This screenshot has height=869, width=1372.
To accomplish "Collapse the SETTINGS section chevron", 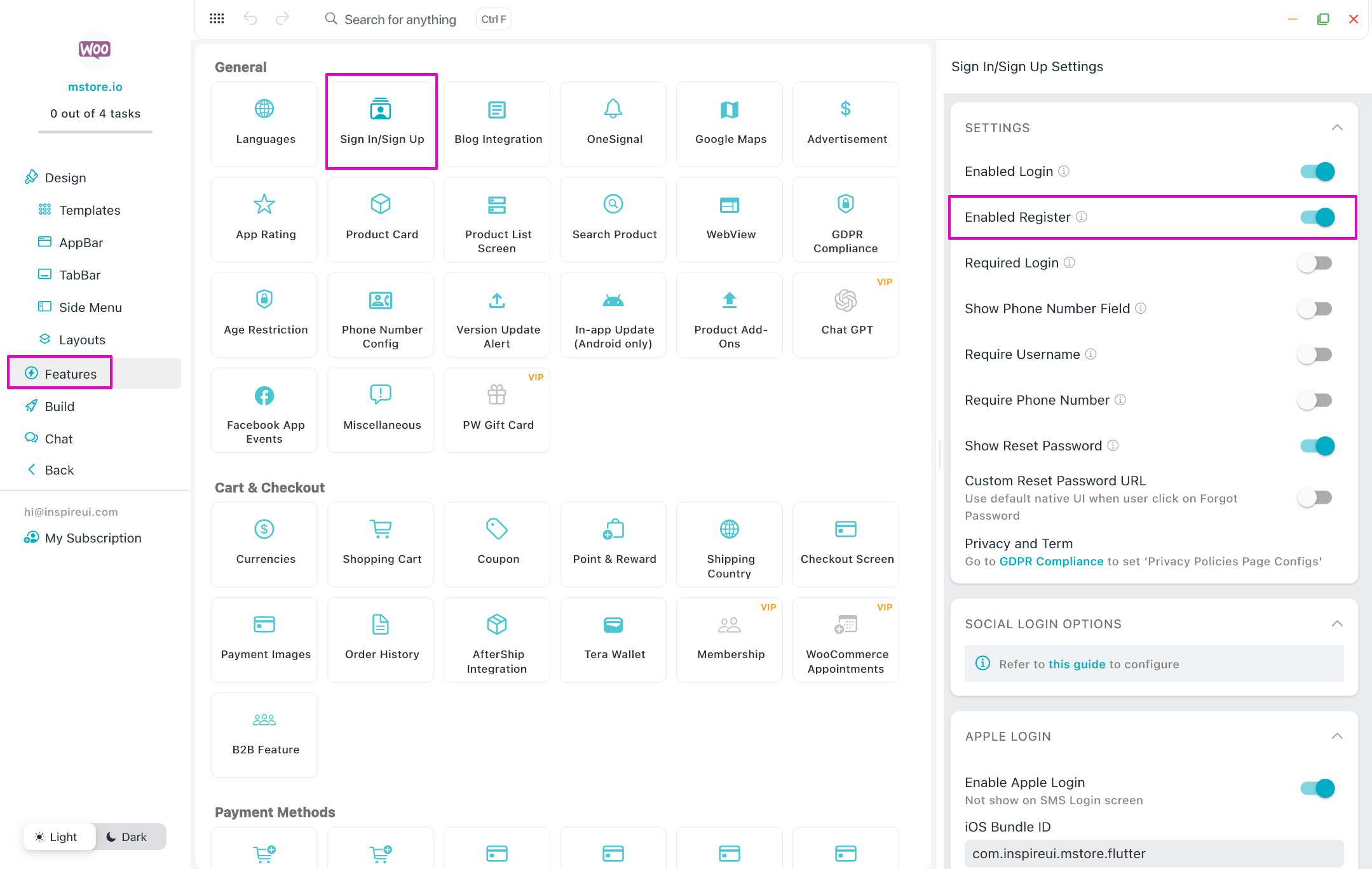I will pyautogui.click(x=1336, y=128).
